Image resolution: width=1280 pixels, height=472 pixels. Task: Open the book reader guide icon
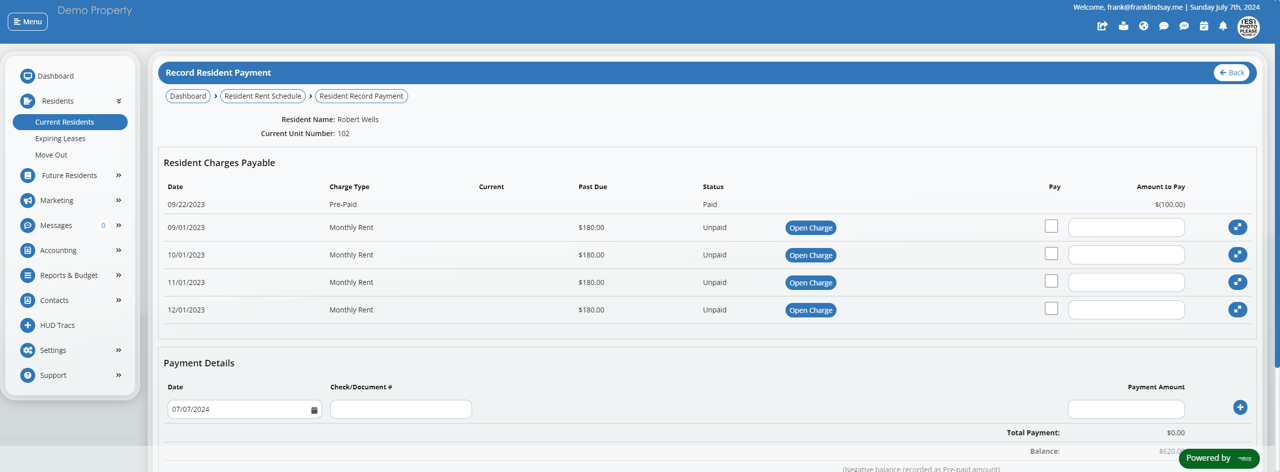pos(1123,26)
